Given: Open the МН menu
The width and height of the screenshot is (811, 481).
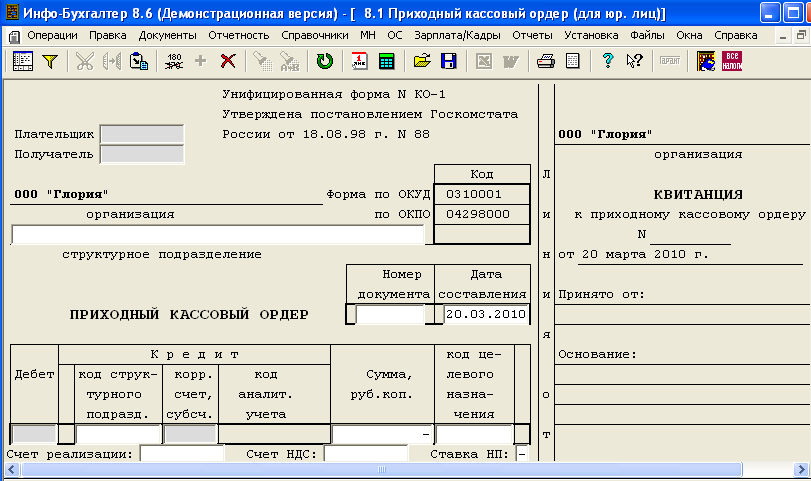Looking at the screenshot, I should pos(368,35).
